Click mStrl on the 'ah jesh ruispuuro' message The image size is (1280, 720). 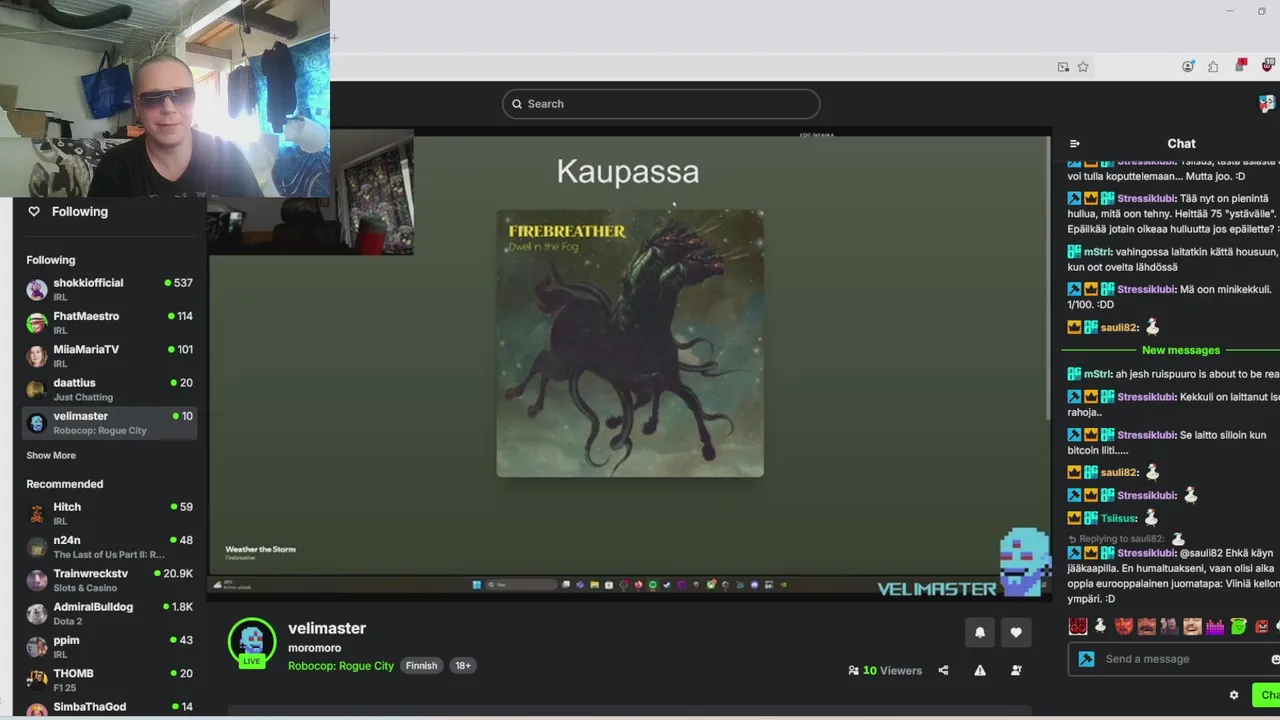coord(1097,374)
